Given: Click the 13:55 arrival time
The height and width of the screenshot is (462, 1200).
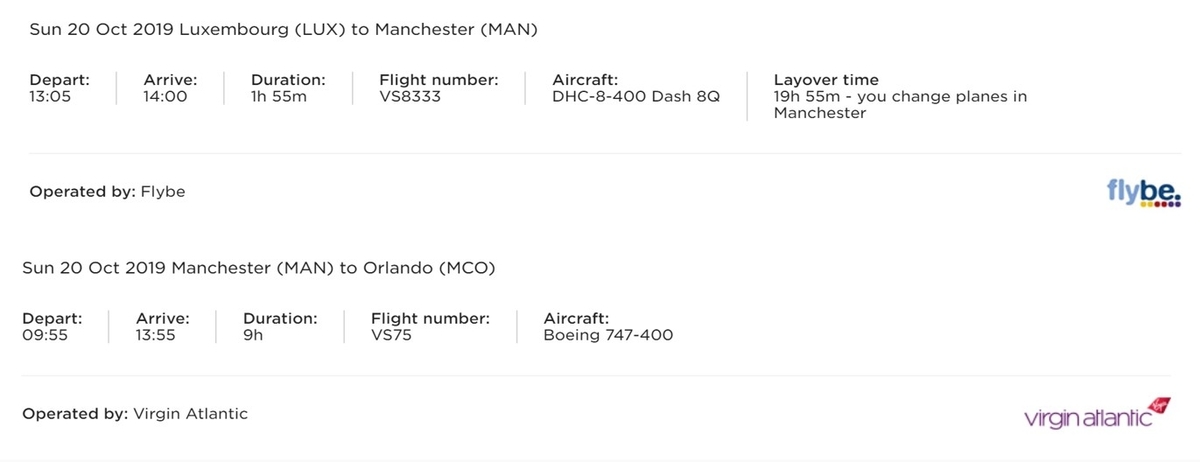Looking at the screenshot, I should click(x=156, y=335).
